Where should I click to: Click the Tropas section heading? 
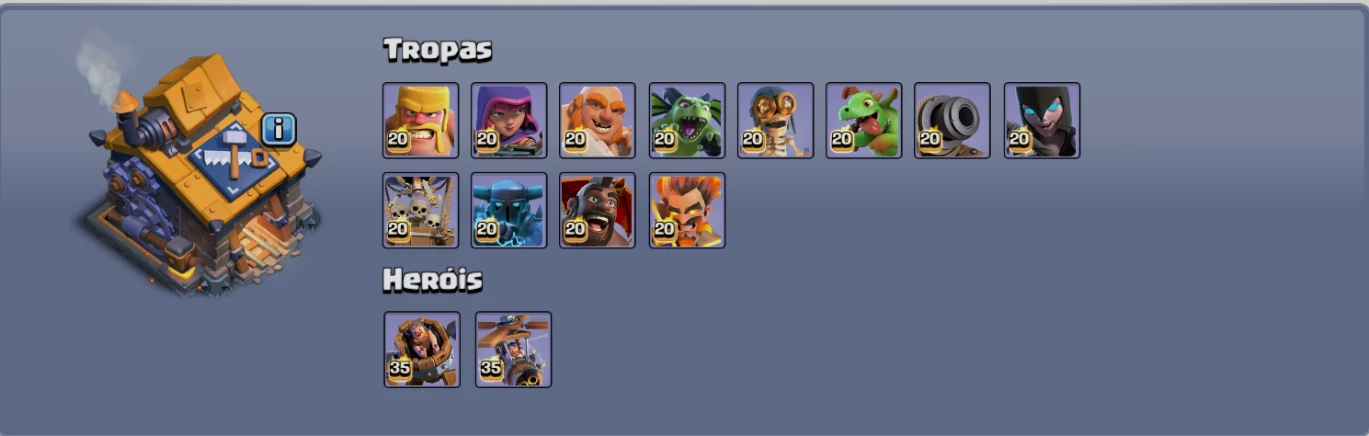pyautogui.click(x=437, y=50)
